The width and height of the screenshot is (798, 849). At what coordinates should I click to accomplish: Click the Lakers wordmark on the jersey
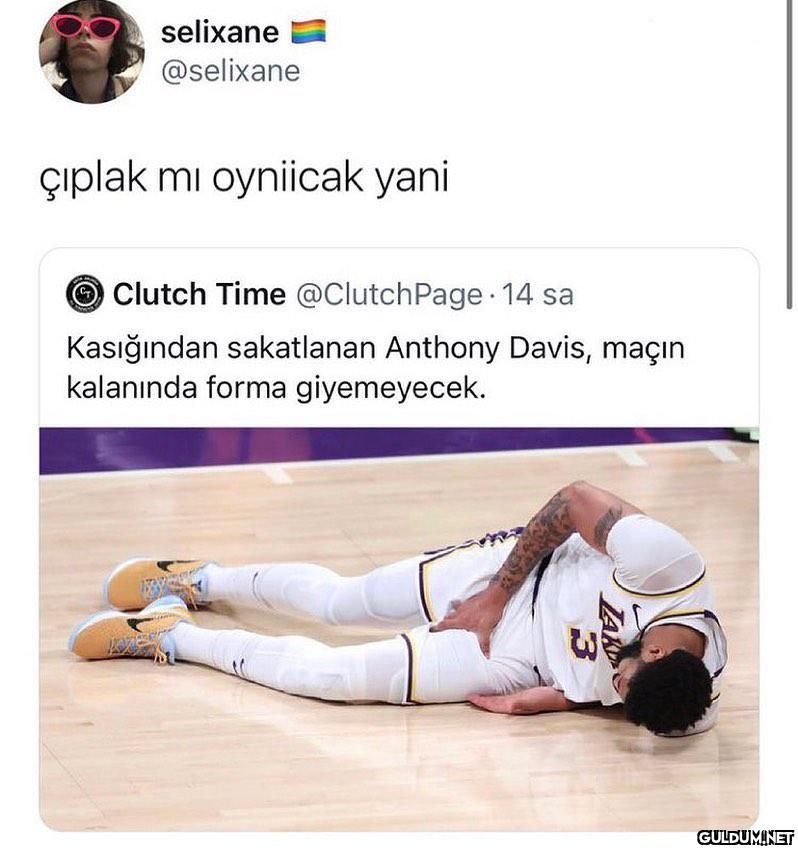point(612,630)
